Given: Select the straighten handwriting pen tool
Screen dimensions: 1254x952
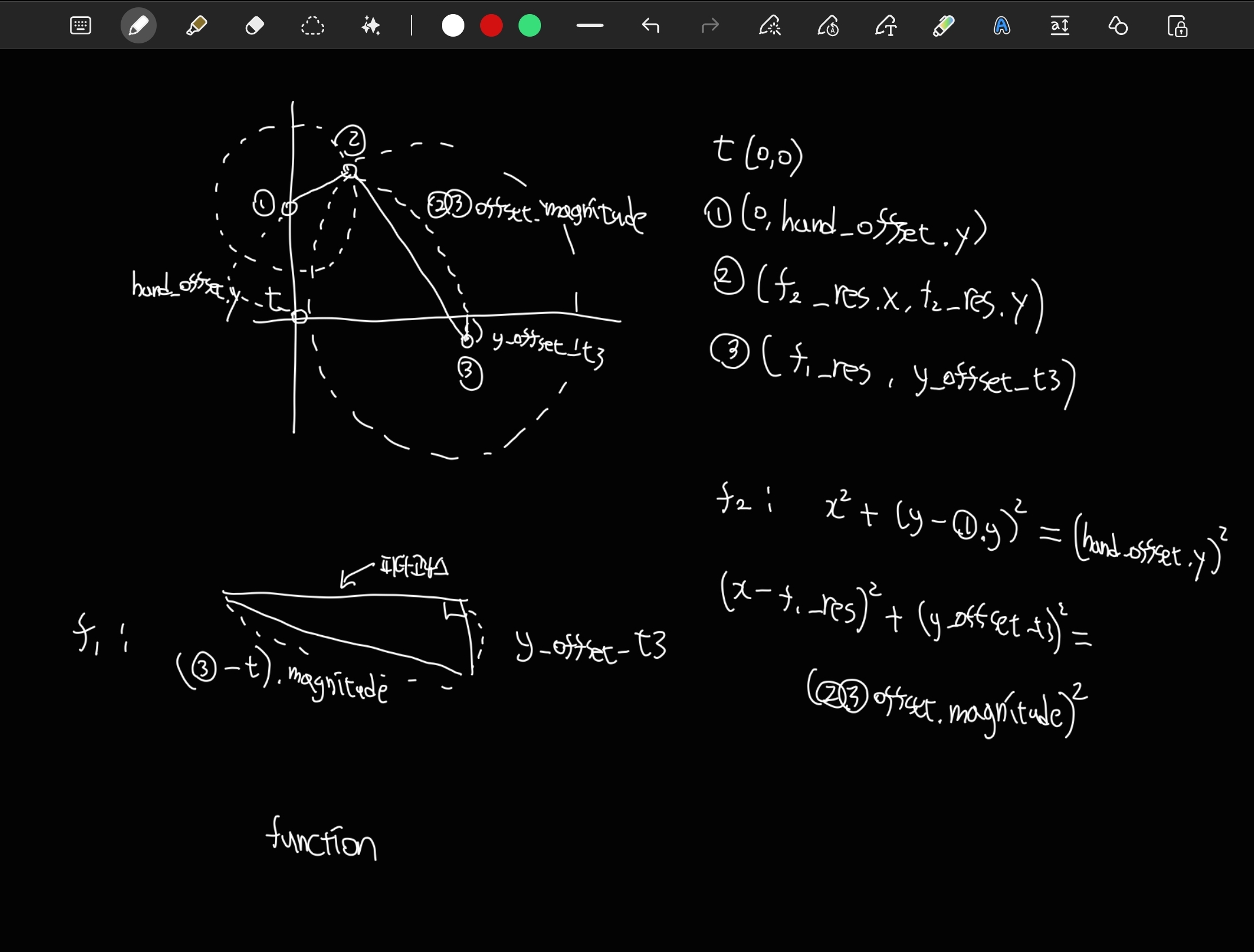Looking at the screenshot, I should click(828, 26).
